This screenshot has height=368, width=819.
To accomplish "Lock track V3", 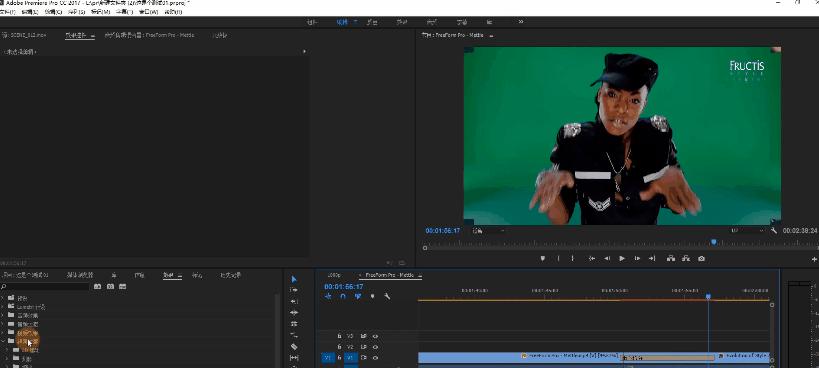I will [339, 336].
